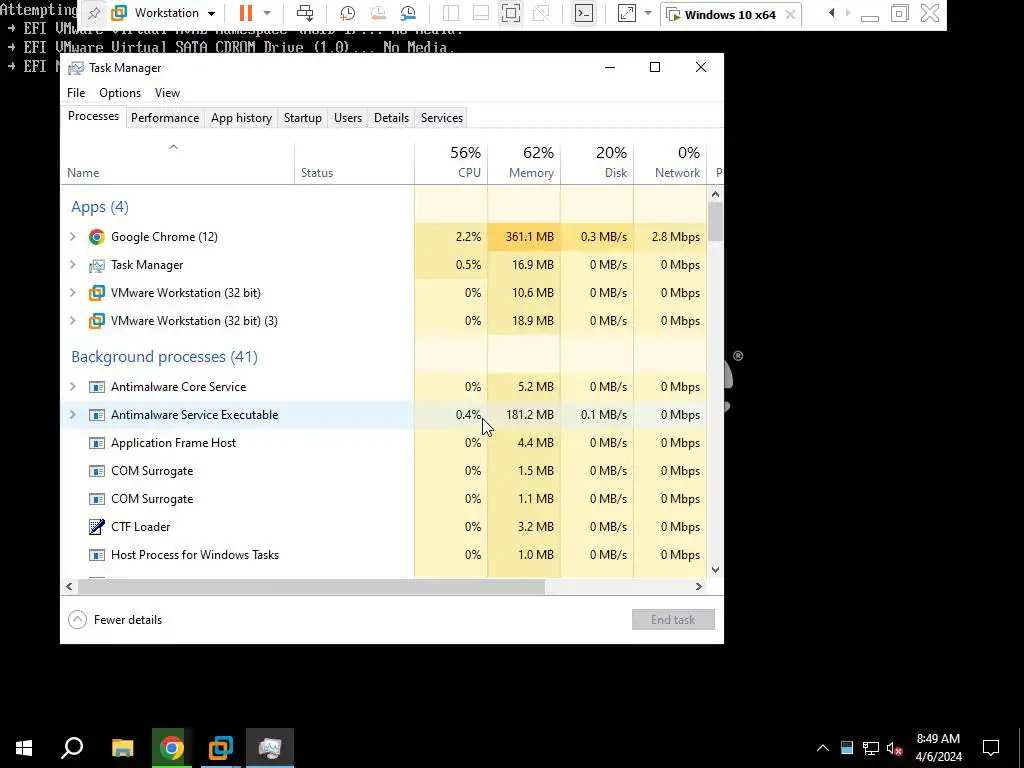Click the 361.1 MB memory value for Chrome
This screenshot has height=768, width=1024.
click(530, 236)
